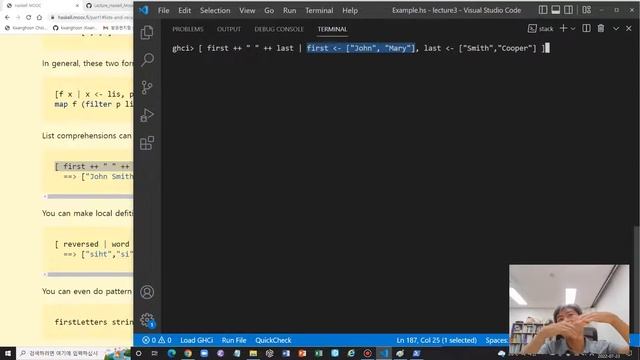Open the Gmail bookmark in bookmarks bar
The width and height of the screenshot is (640, 360).
[x=117, y=28]
